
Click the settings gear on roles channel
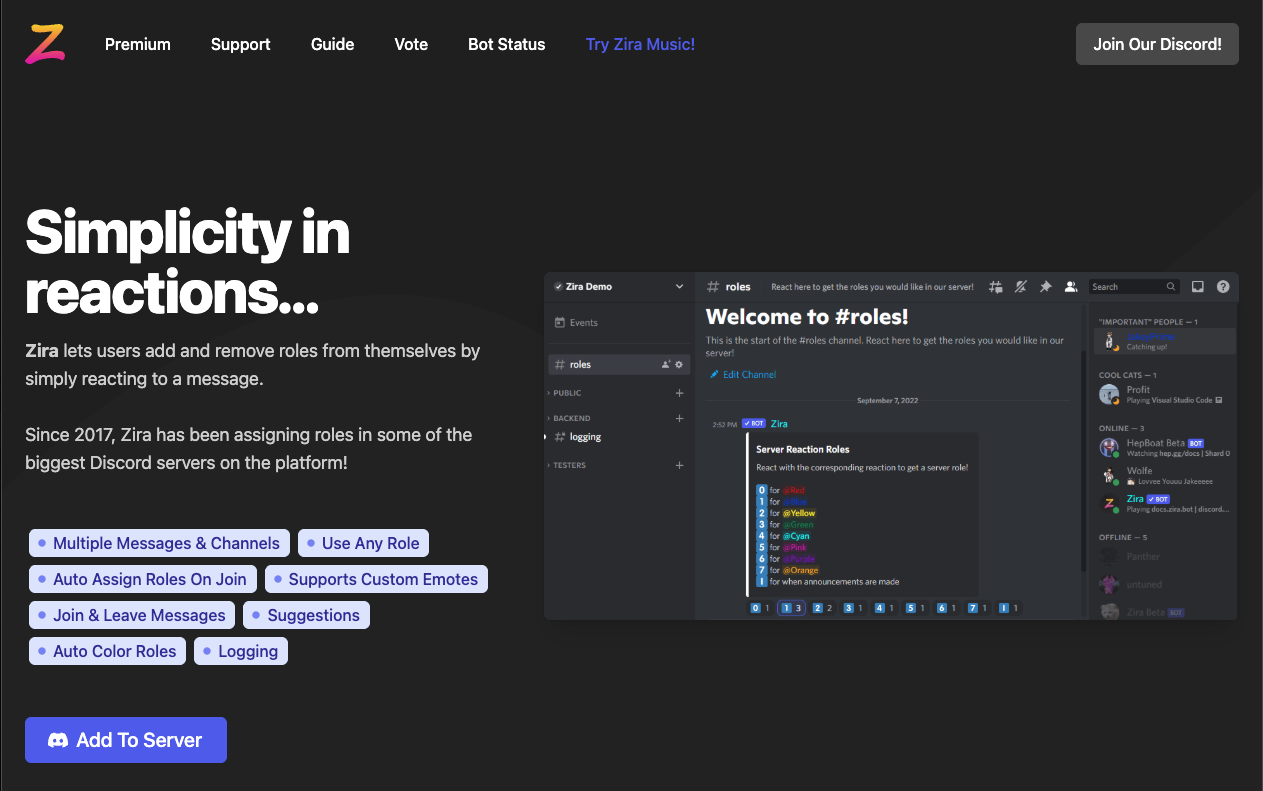(679, 365)
